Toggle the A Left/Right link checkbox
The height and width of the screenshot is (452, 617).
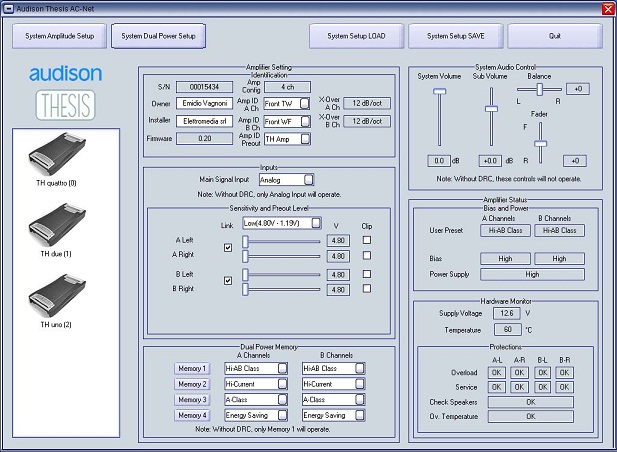pyautogui.click(x=228, y=247)
